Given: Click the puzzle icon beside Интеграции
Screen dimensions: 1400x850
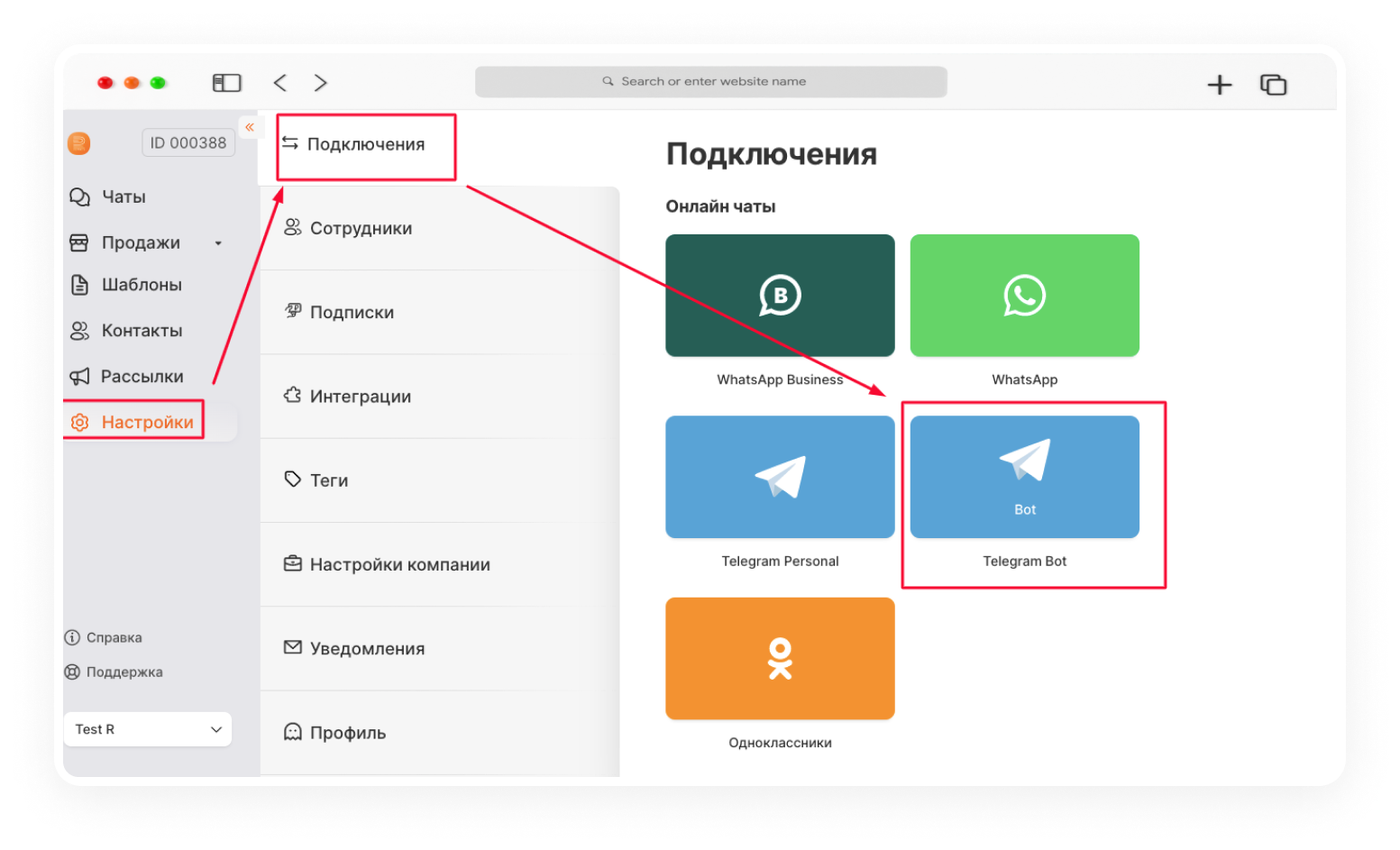Looking at the screenshot, I should [x=293, y=395].
